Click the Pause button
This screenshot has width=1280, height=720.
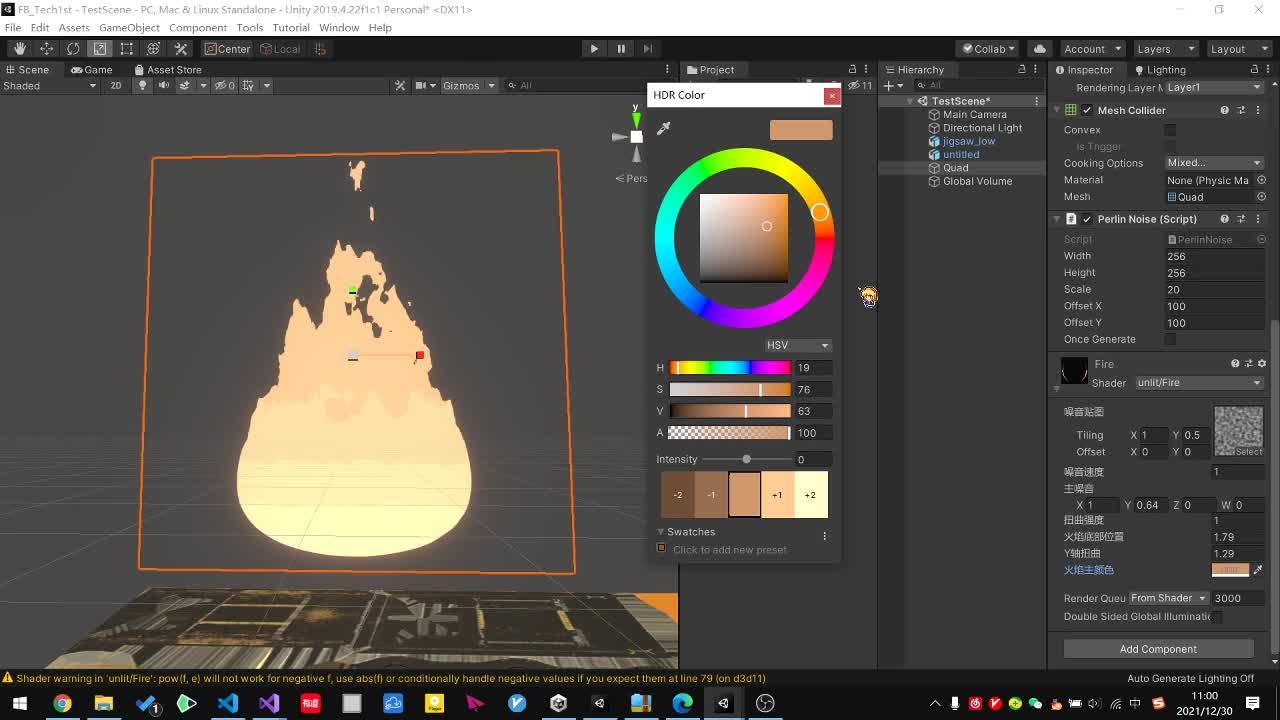point(621,49)
